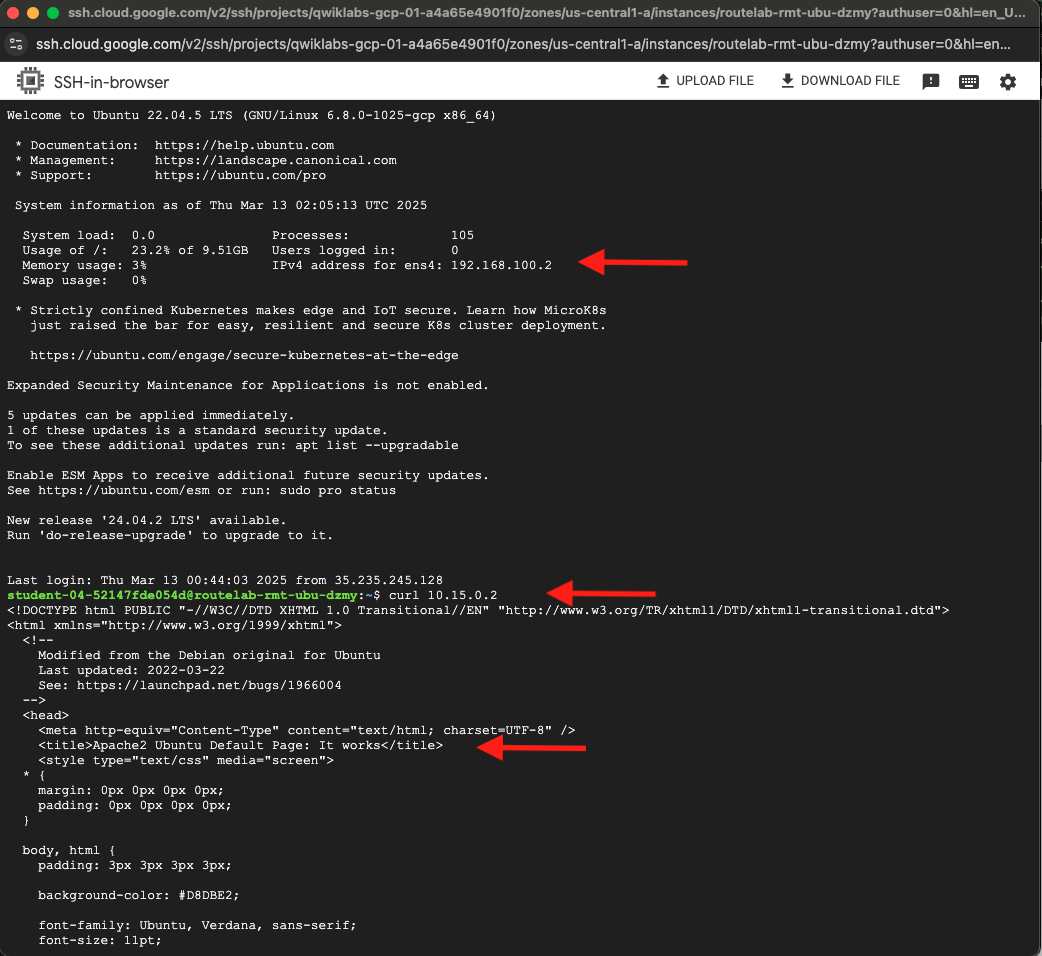Click the https://ubuntu.com/pro support URL
The height and width of the screenshot is (956, 1042).
[241, 175]
